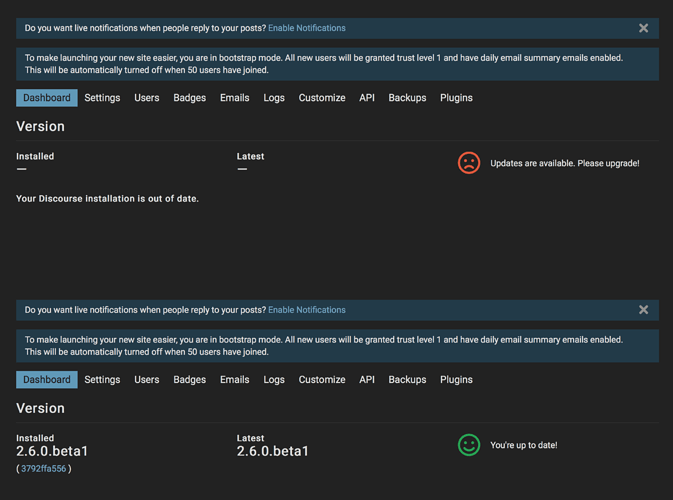The width and height of the screenshot is (673, 500).
Task: Click the bootstrap mode notice in upper panel
Action: pos(337,64)
